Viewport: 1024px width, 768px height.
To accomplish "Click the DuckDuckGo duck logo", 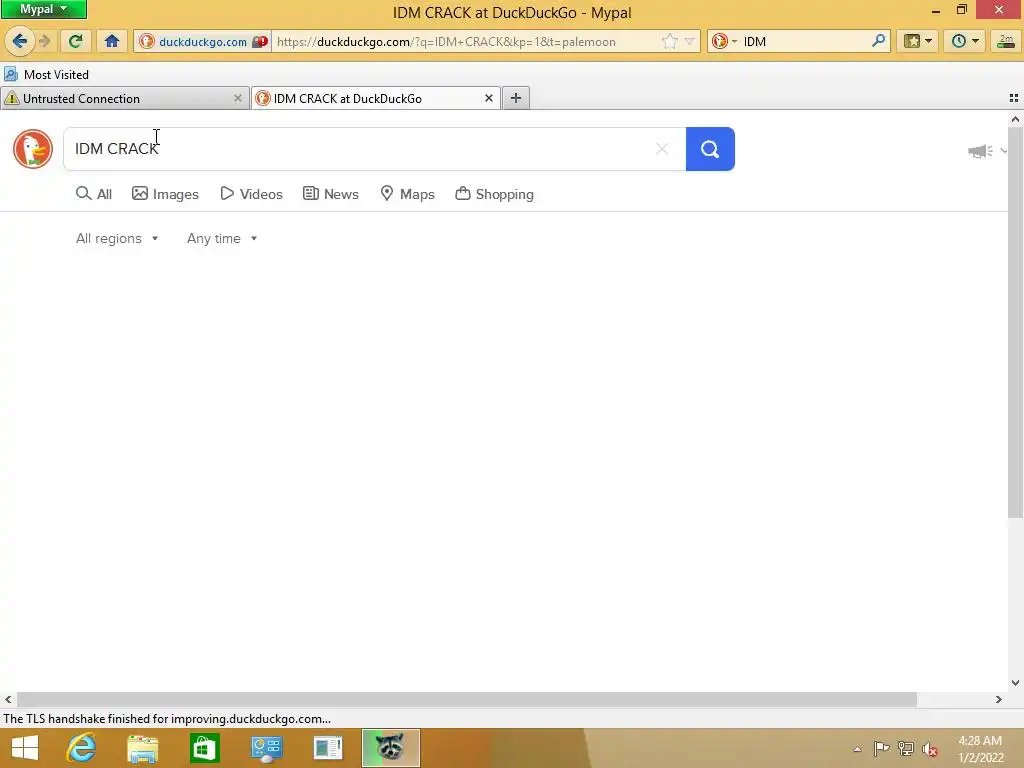I will click(x=33, y=149).
